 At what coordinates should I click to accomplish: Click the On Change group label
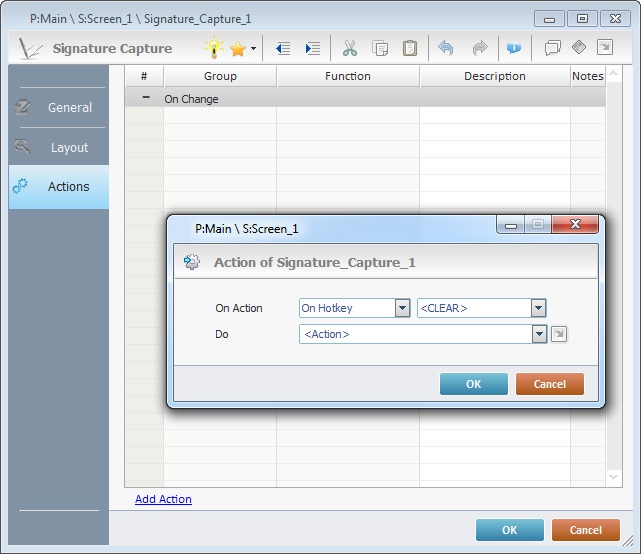(x=191, y=99)
